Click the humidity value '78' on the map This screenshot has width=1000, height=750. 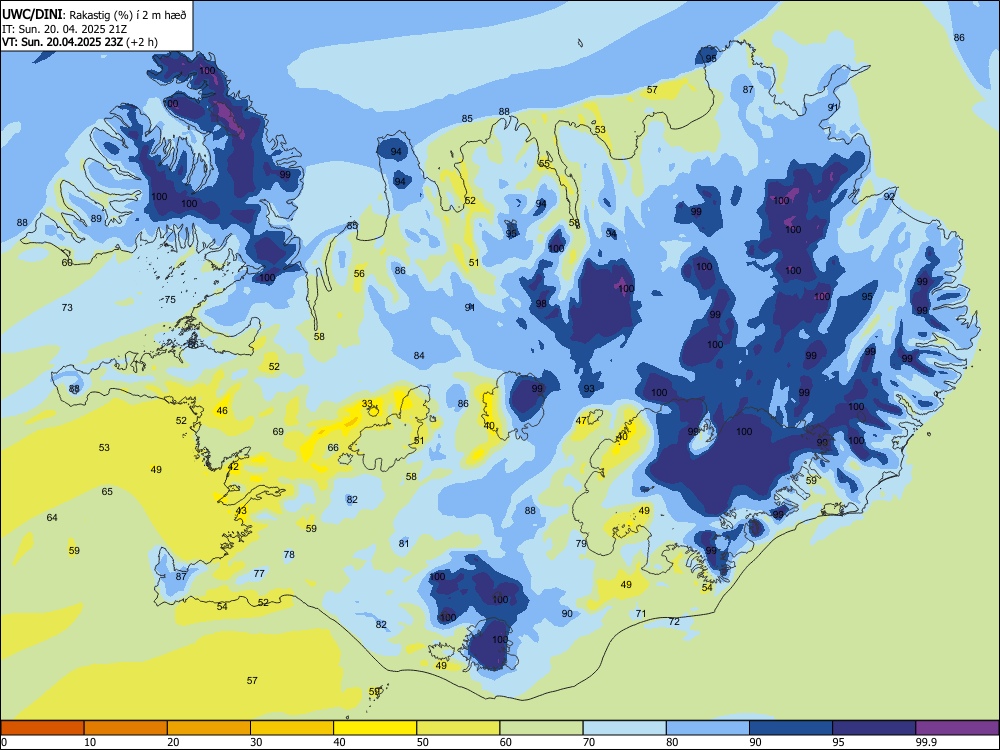point(289,555)
